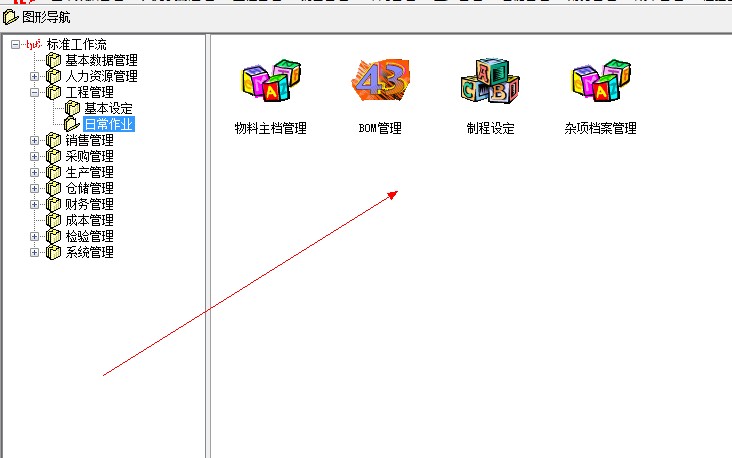Open the BOM管理 icon
The image size is (732, 458).
tap(380, 80)
